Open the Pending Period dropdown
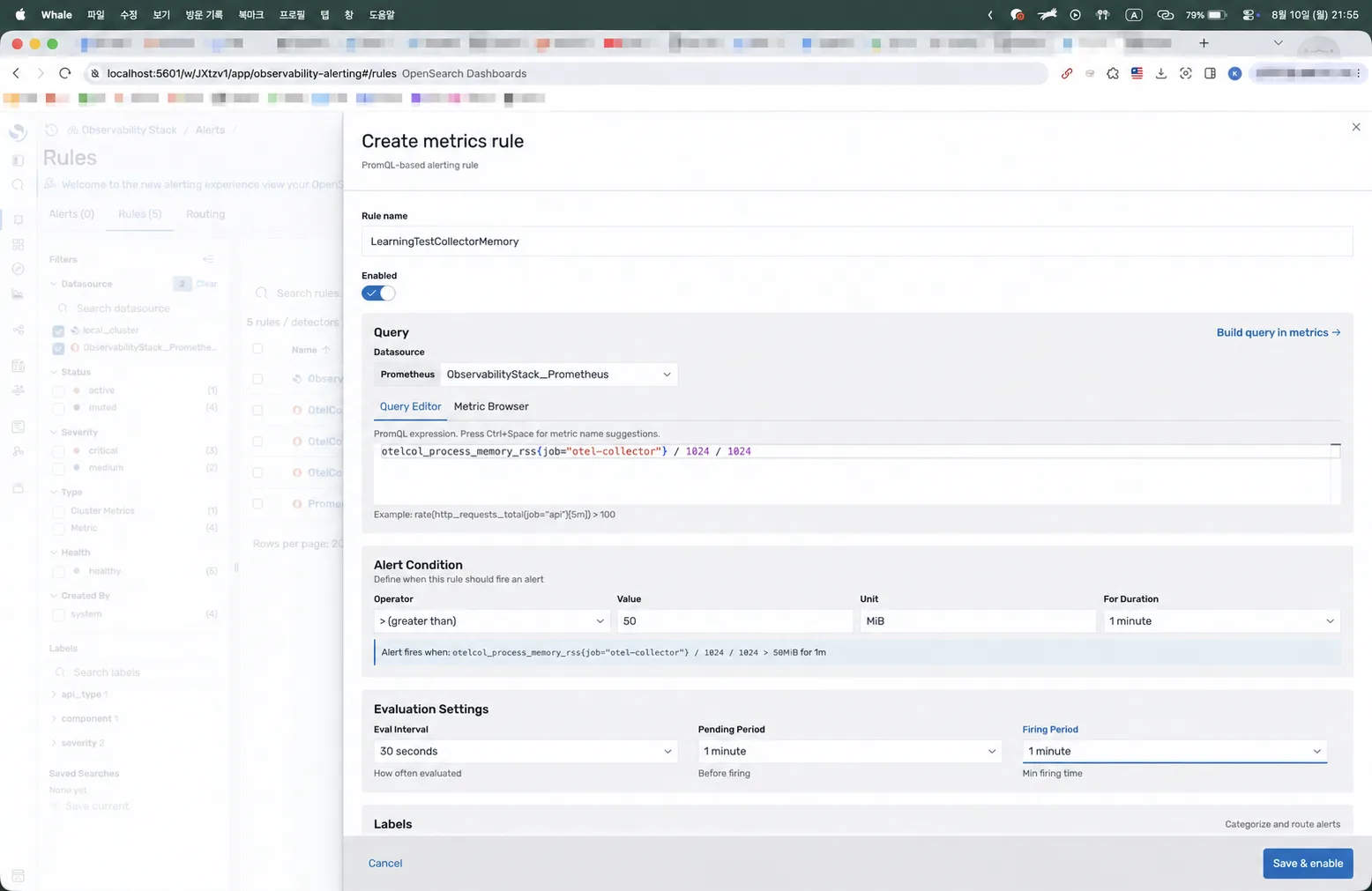The width and height of the screenshot is (1372, 891). tap(850, 752)
